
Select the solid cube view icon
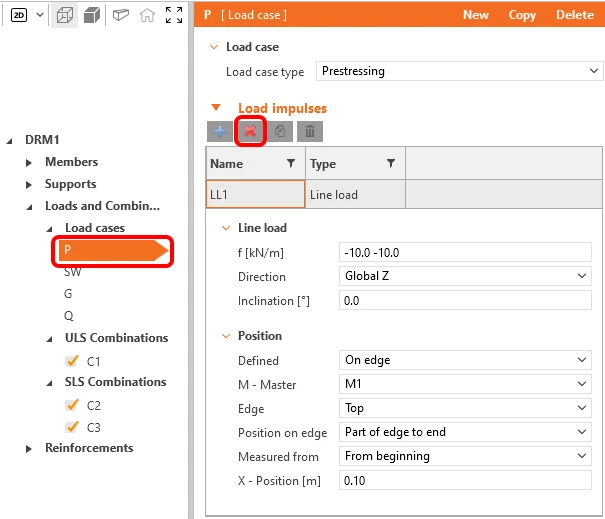tap(92, 15)
